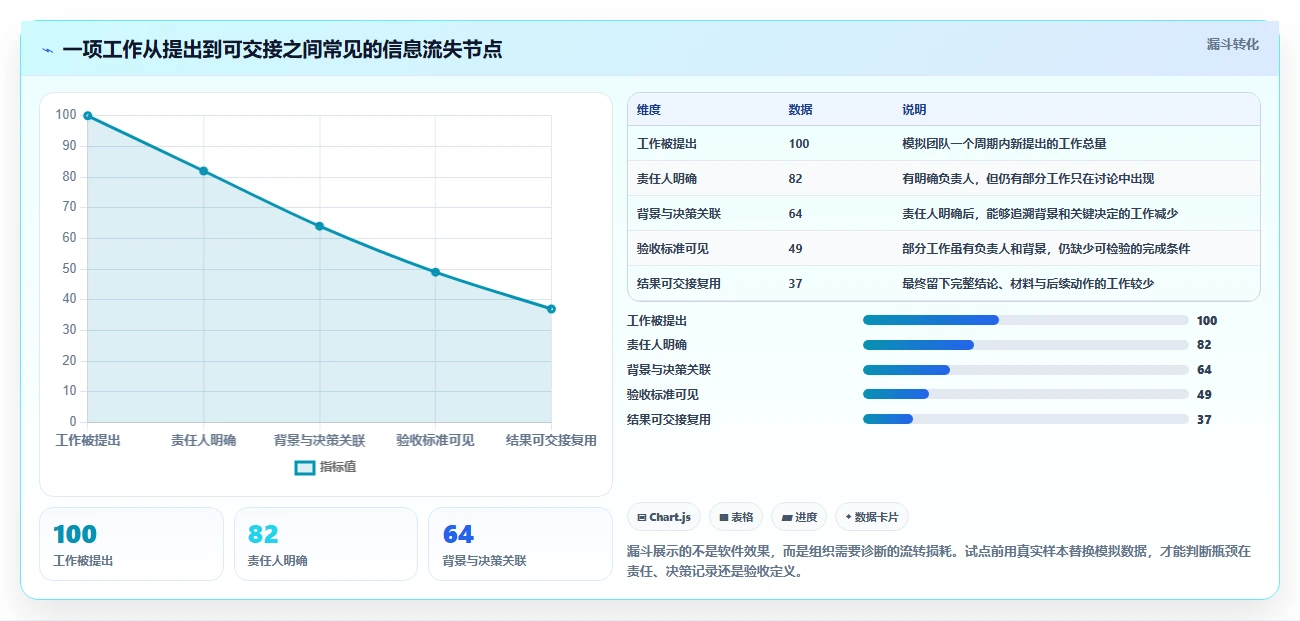Select the 责任人明确 table row cell
The image size is (1300, 621).
[x=667, y=179]
